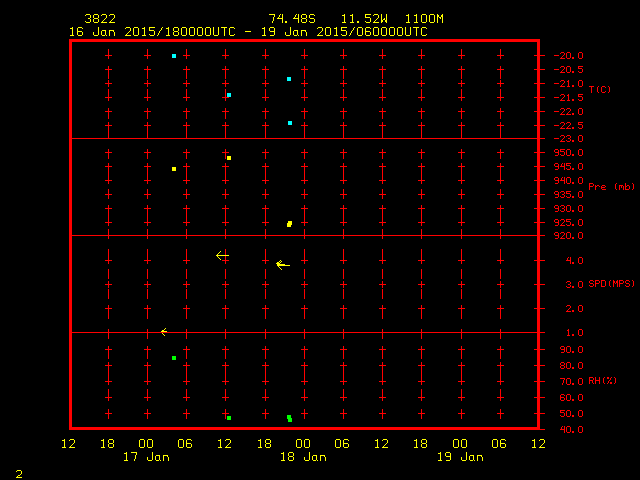Pick the lowest cyan point near -22.5
This screenshot has height=480, width=640.
pyautogui.click(x=290, y=123)
